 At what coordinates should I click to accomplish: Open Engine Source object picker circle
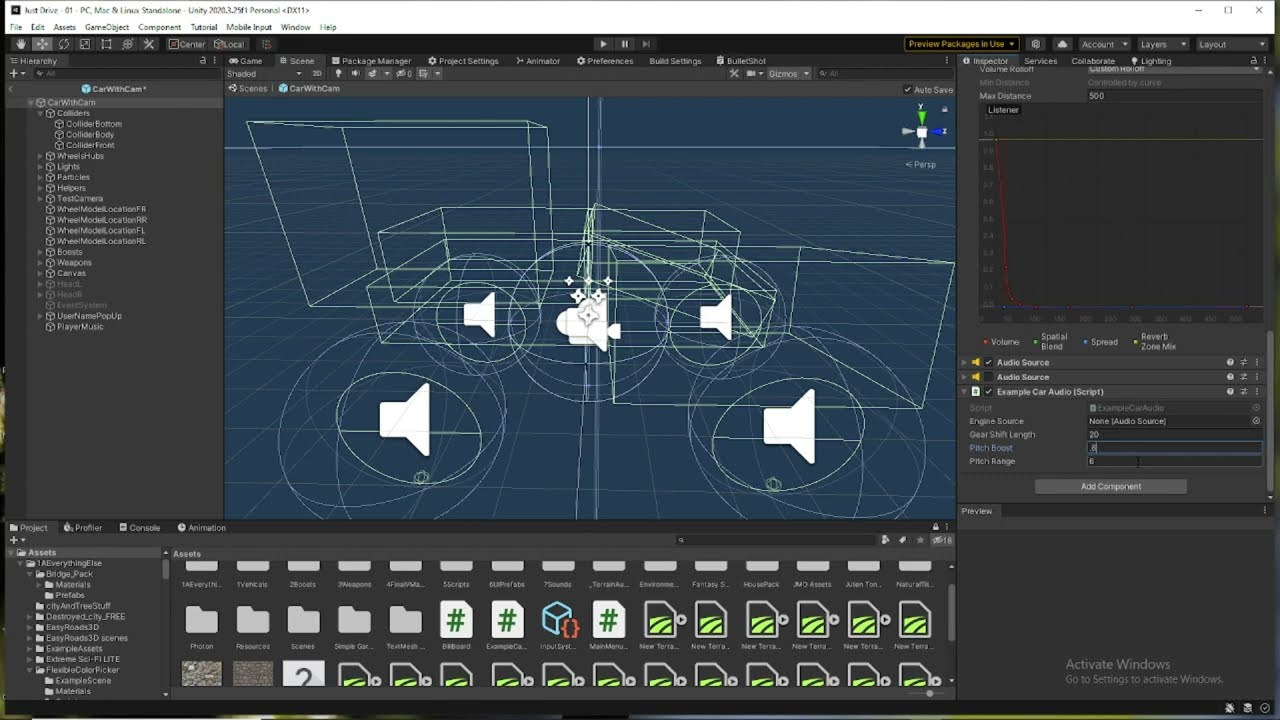click(x=1256, y=421)
